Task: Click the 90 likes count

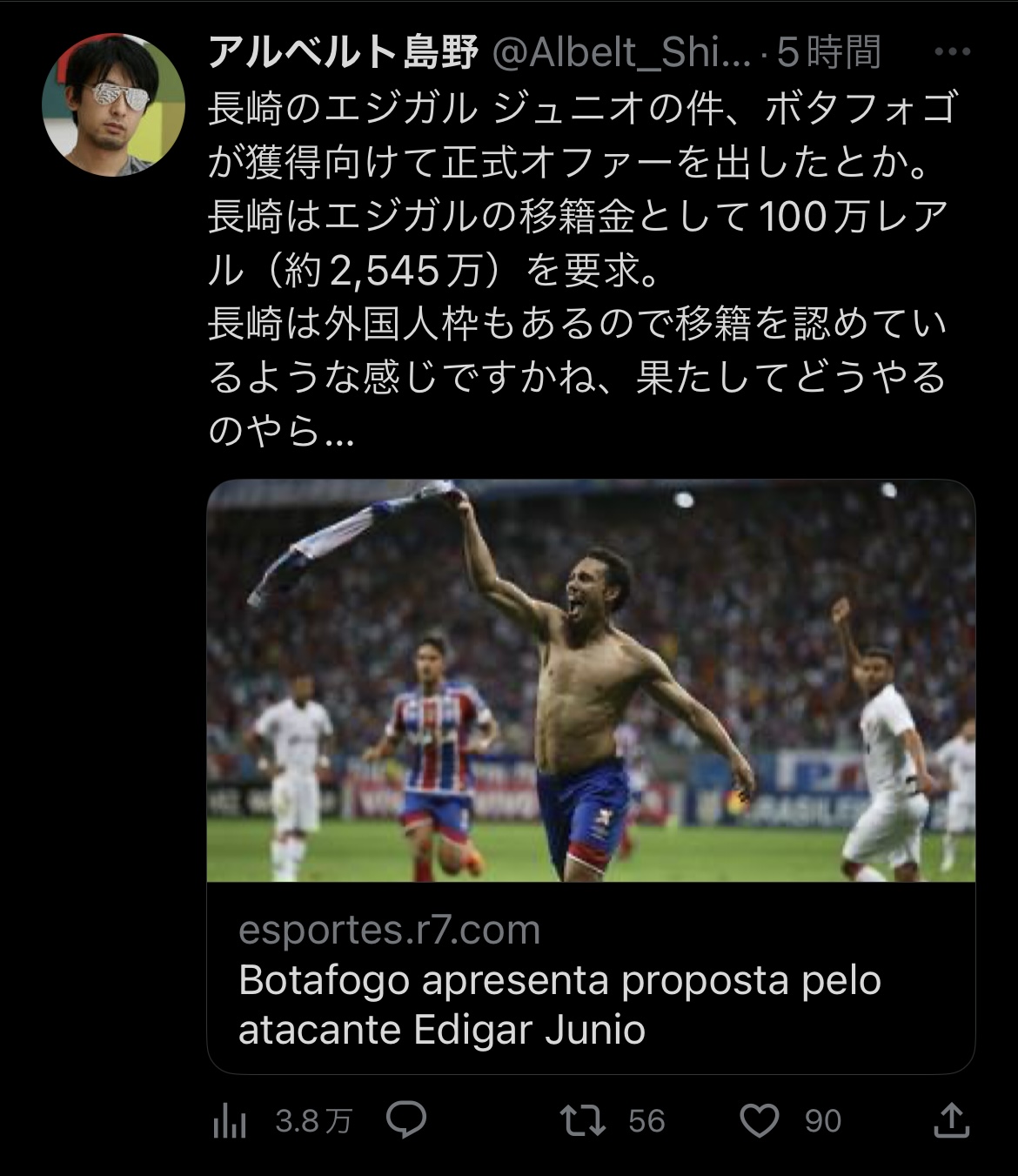Action: point(822,1121)
